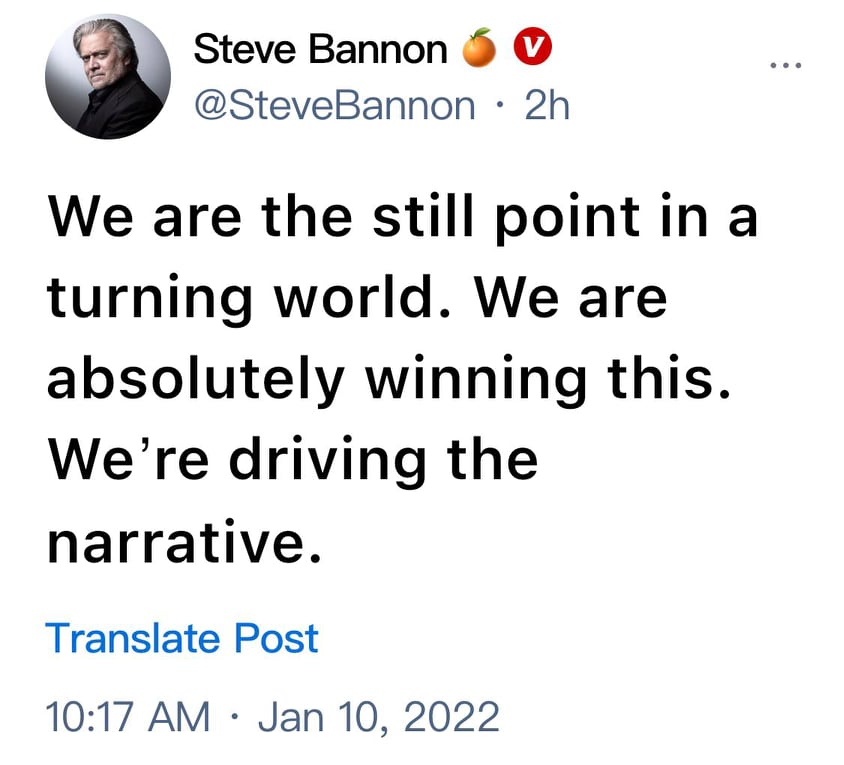Select the "Jan 10, 2022" date
Image resolution: width=844 pixels, height=765 pixels.
(378, 716)
